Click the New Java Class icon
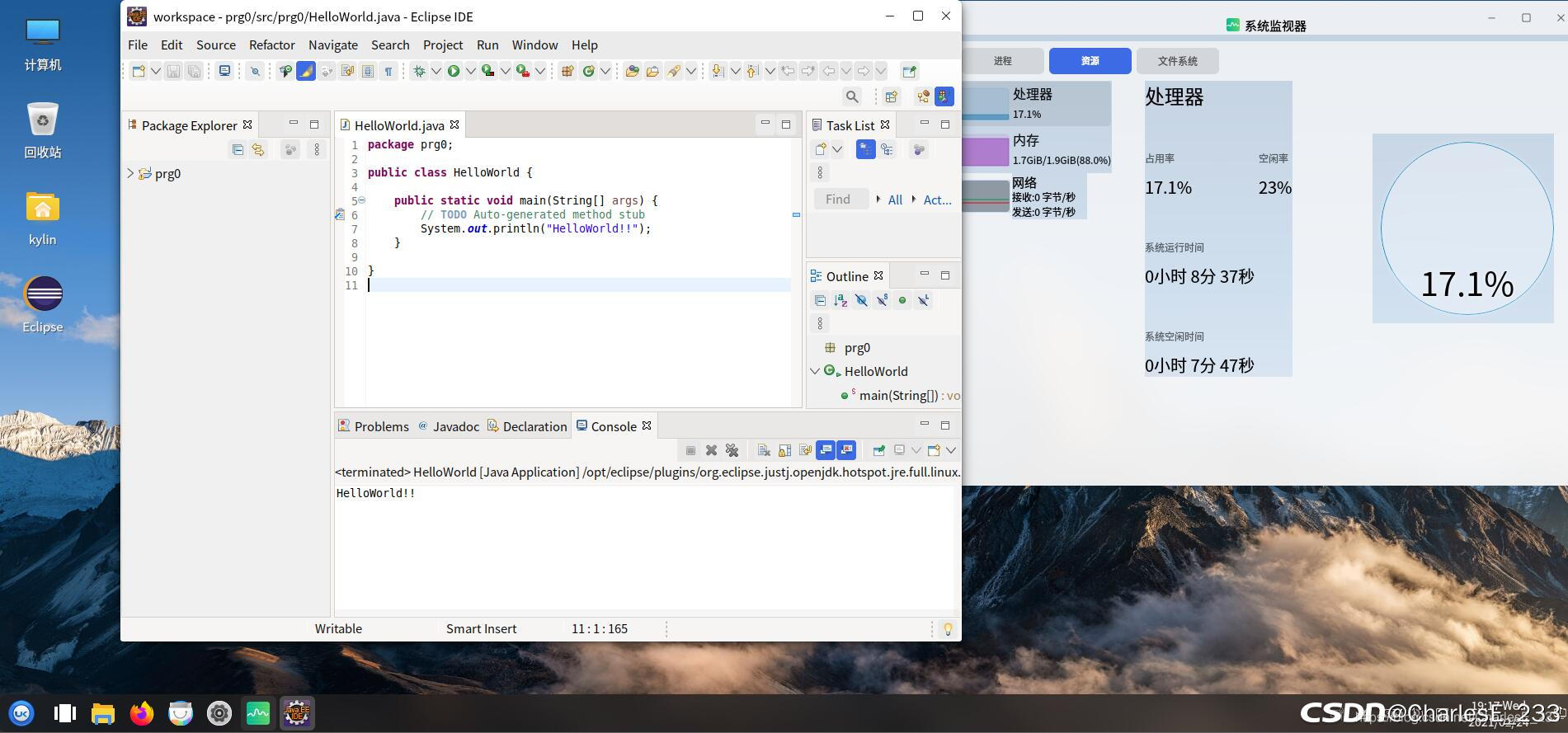1568x733 pixels. click(x=588, y=72)
